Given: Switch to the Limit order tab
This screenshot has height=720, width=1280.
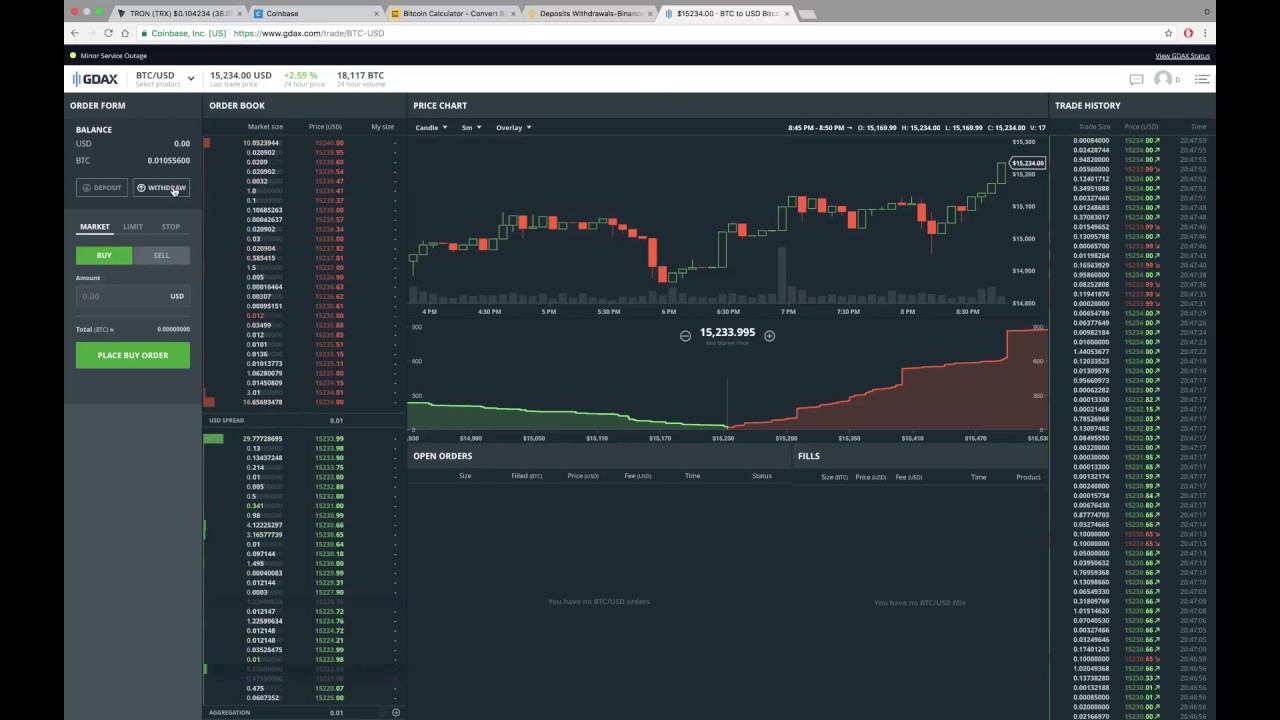Looking at the screenshot, I should point(133,227).
